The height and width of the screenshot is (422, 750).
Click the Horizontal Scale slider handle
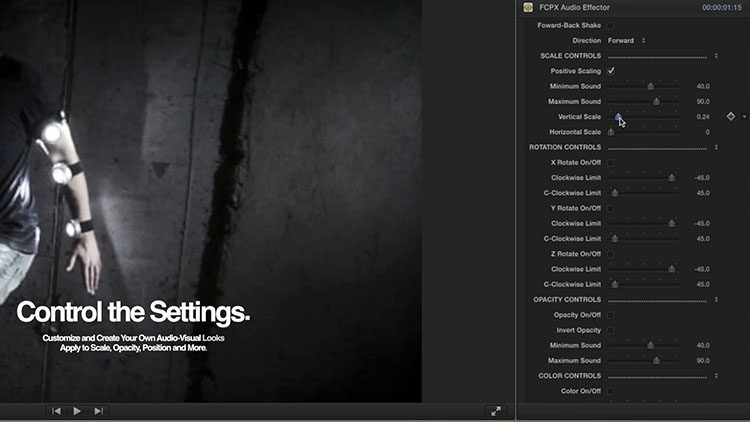tap(611, 132)
